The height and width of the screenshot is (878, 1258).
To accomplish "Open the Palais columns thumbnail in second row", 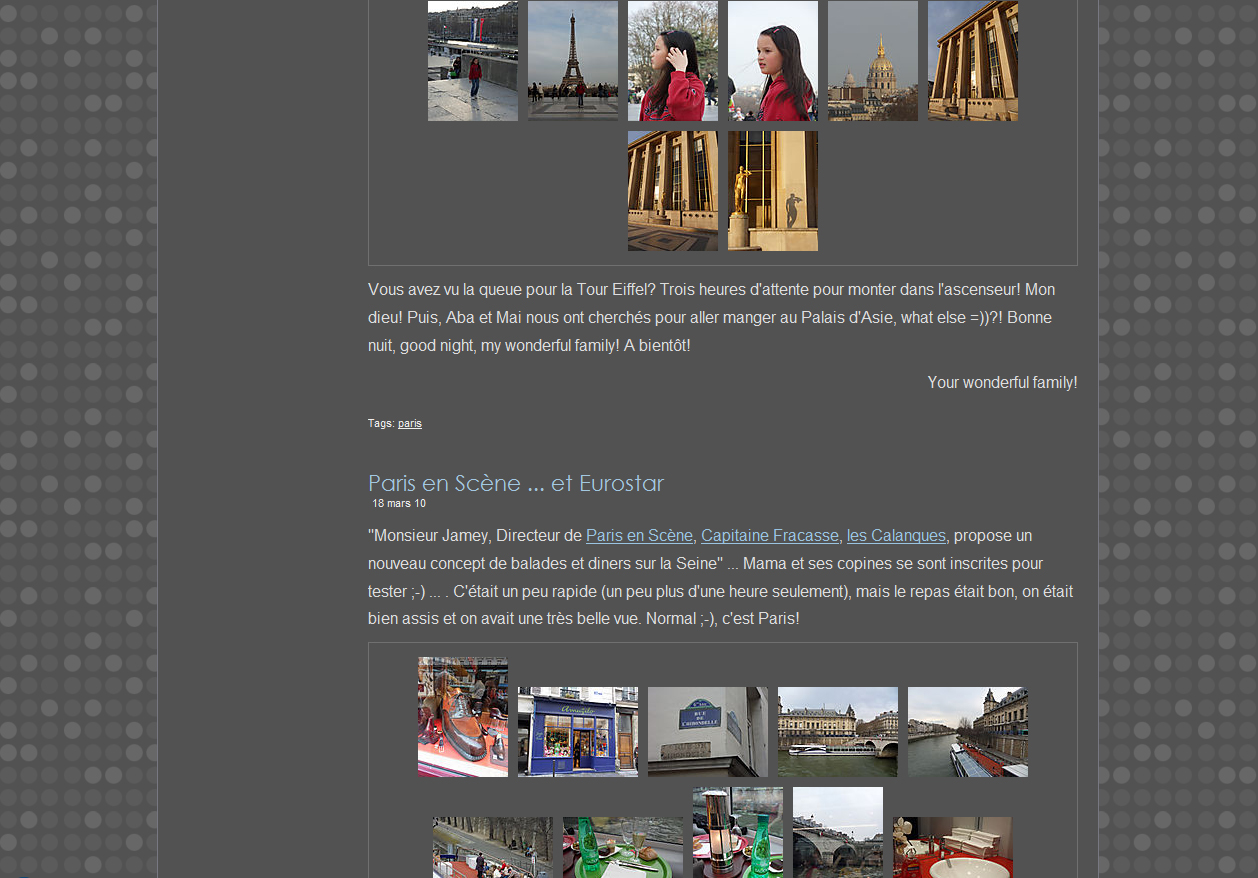I will [x=672, y=191].
